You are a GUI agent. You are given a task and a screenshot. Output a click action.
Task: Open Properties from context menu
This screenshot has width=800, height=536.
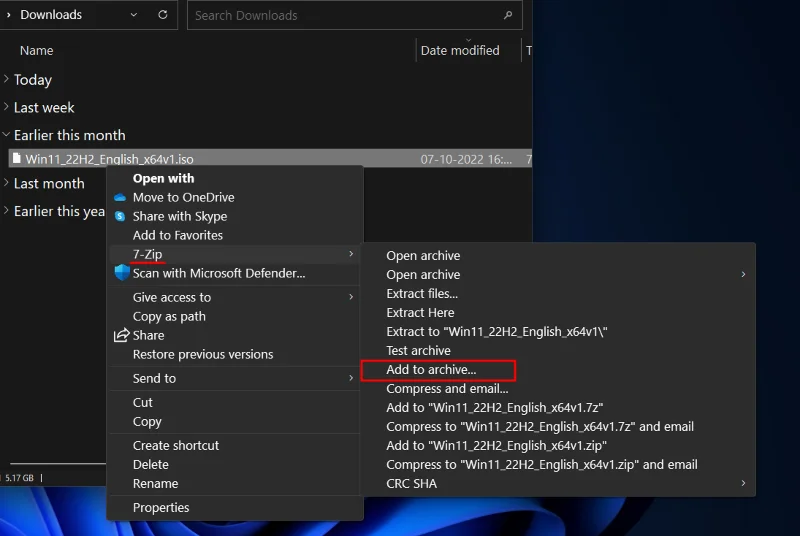coord(161,507)
